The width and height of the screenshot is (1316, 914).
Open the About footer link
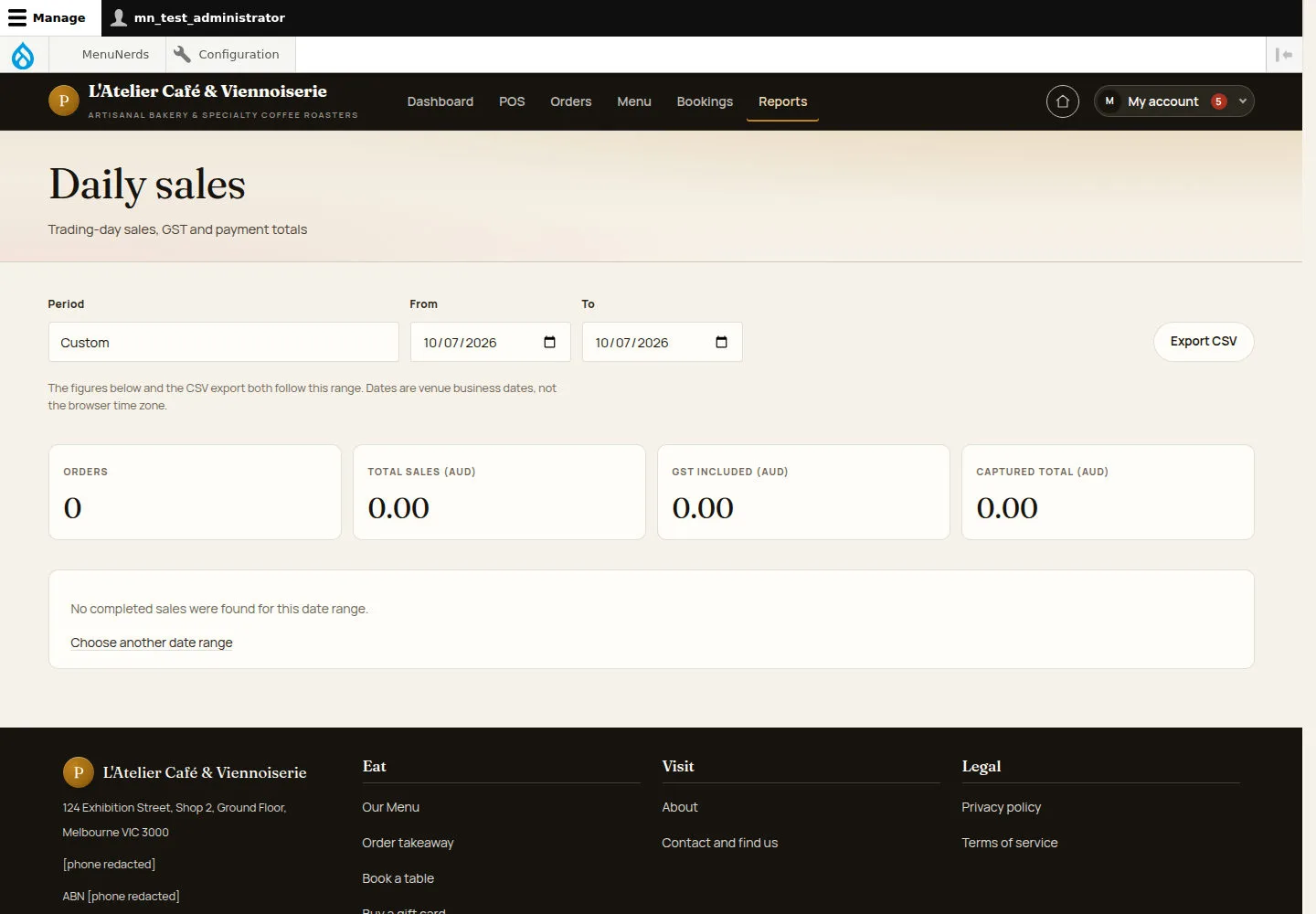point(680,807)
